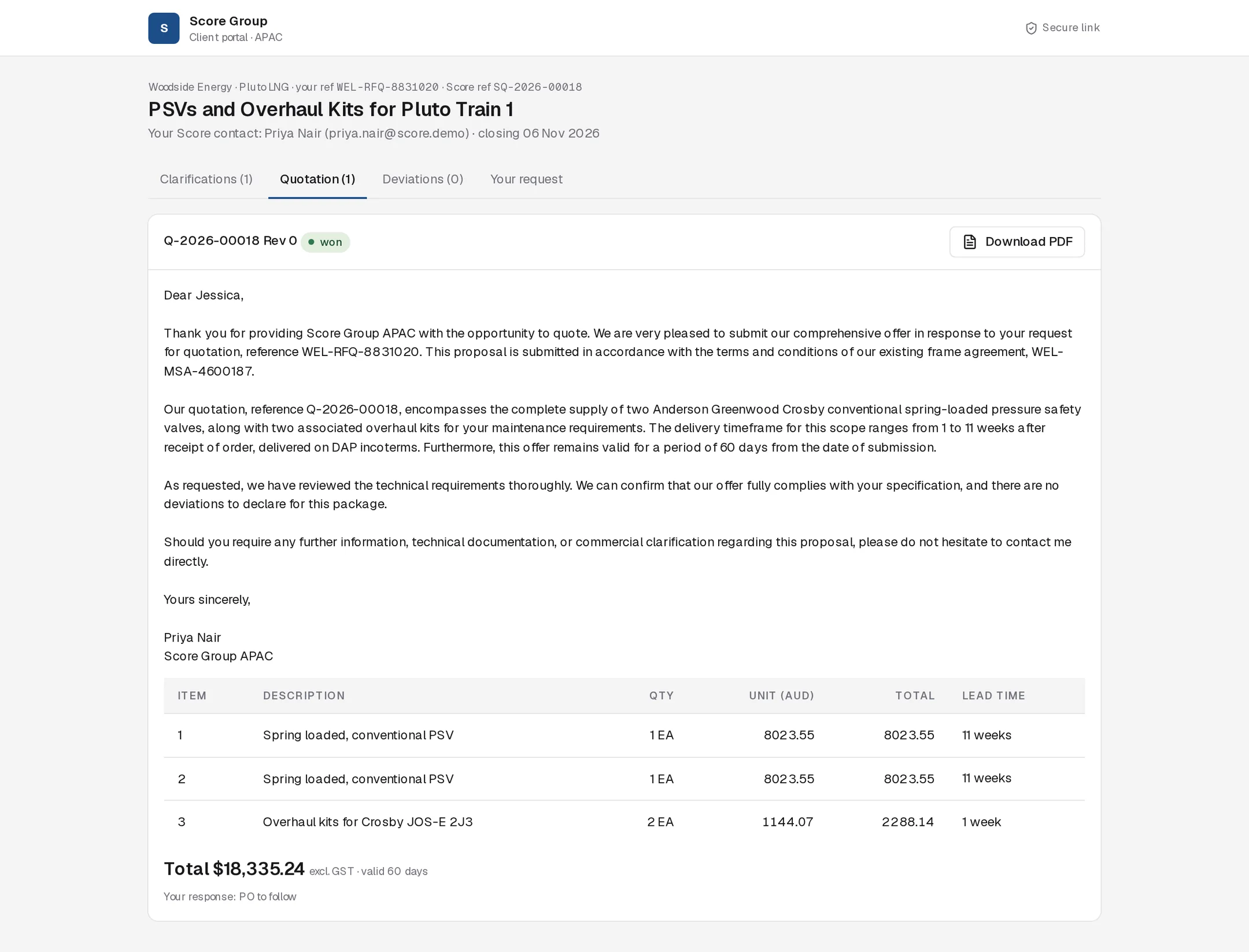Download the quotation PDF

(1017, 242)
